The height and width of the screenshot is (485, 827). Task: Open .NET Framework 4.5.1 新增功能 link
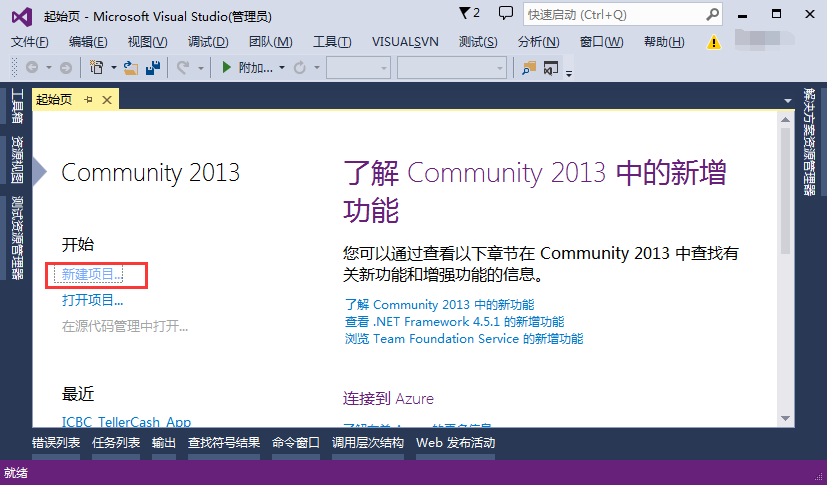(455, 322)
